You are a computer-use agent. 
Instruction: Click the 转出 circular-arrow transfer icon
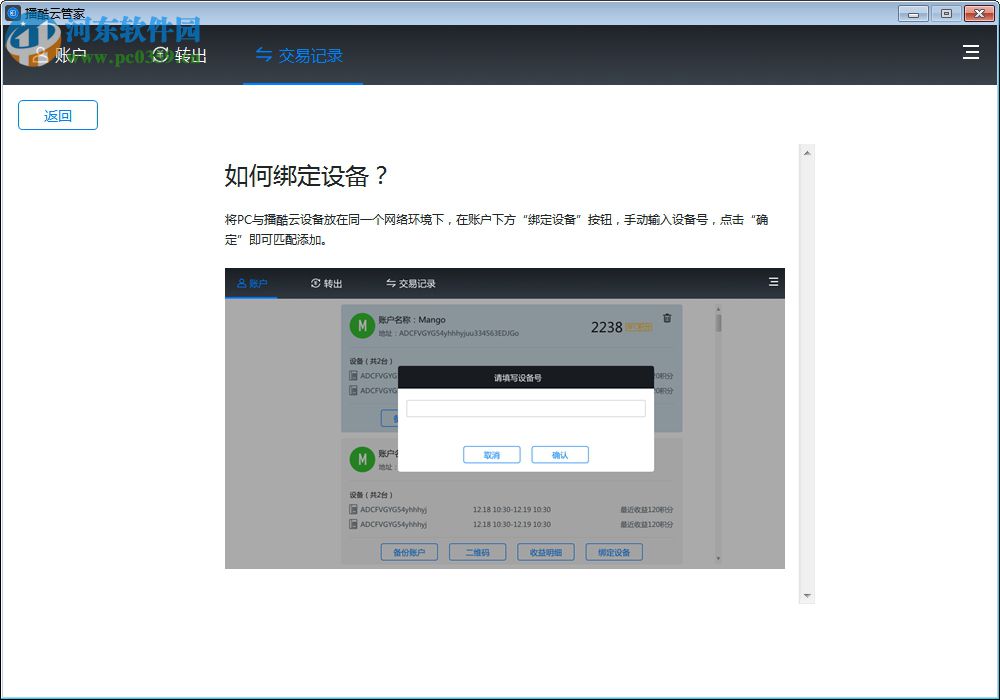click(160, 56)
